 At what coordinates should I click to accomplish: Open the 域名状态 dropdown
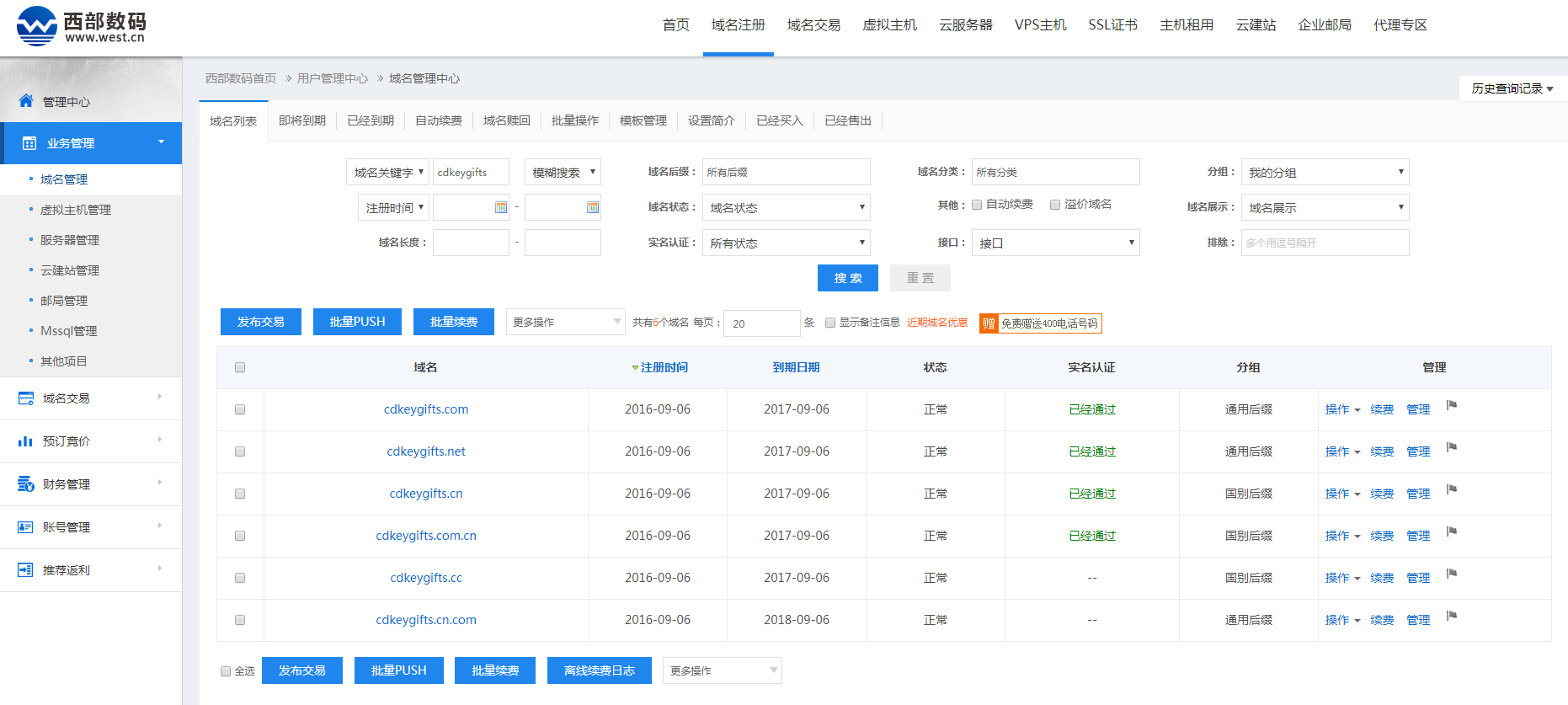tap(787, 207)
